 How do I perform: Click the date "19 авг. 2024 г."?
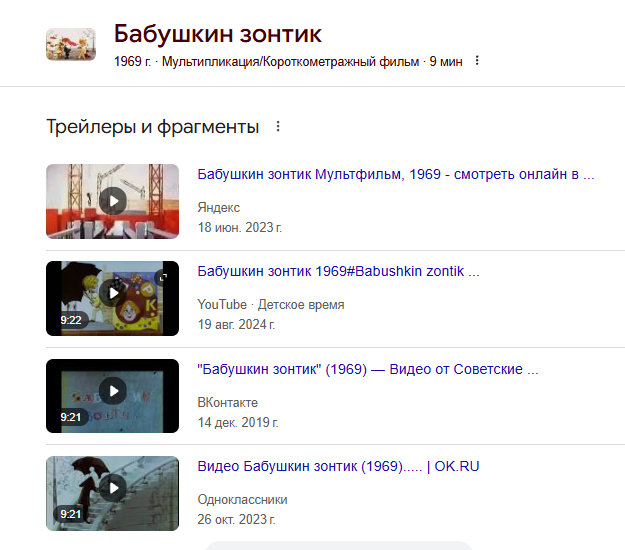pyautogui.click(x=236, y=324)
